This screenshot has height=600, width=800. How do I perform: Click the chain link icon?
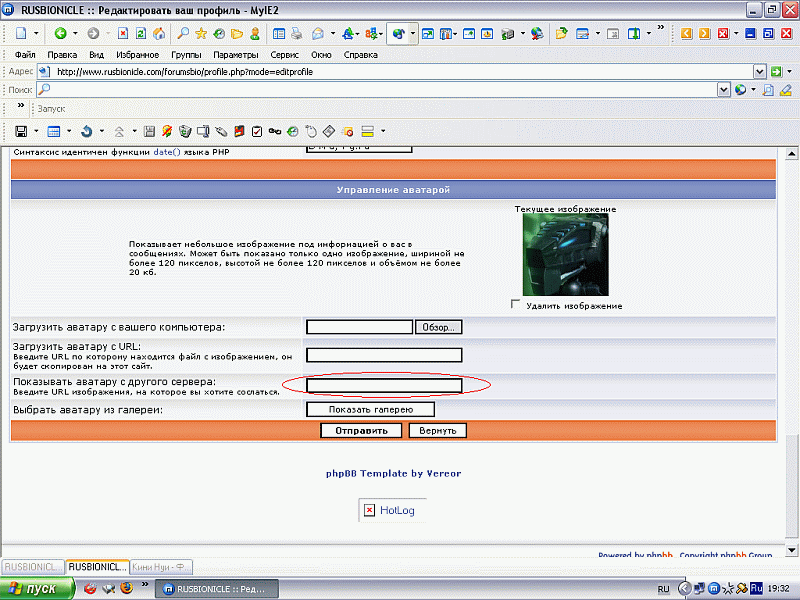point(275,132)
